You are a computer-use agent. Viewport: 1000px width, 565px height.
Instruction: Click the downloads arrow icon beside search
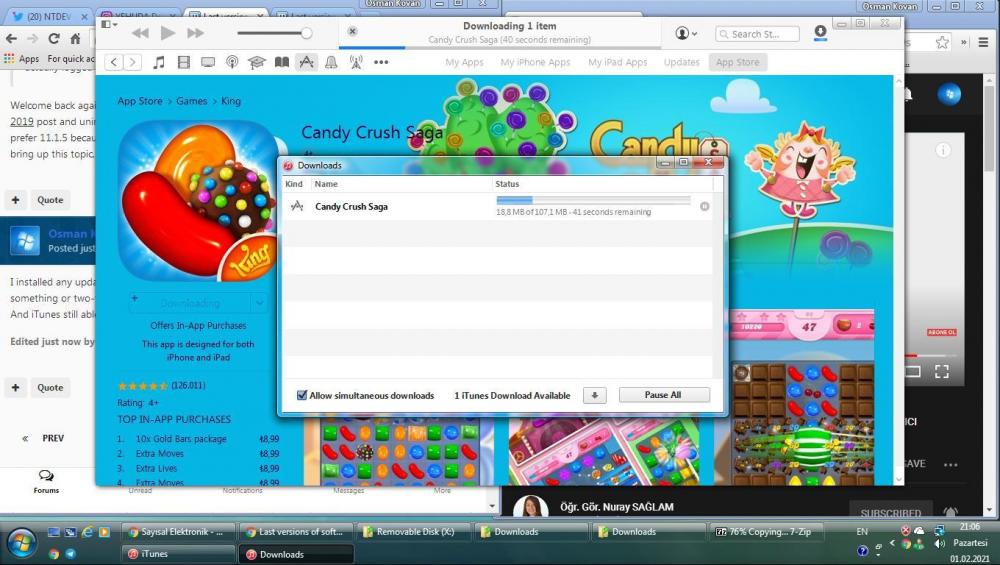click(820, 33)
